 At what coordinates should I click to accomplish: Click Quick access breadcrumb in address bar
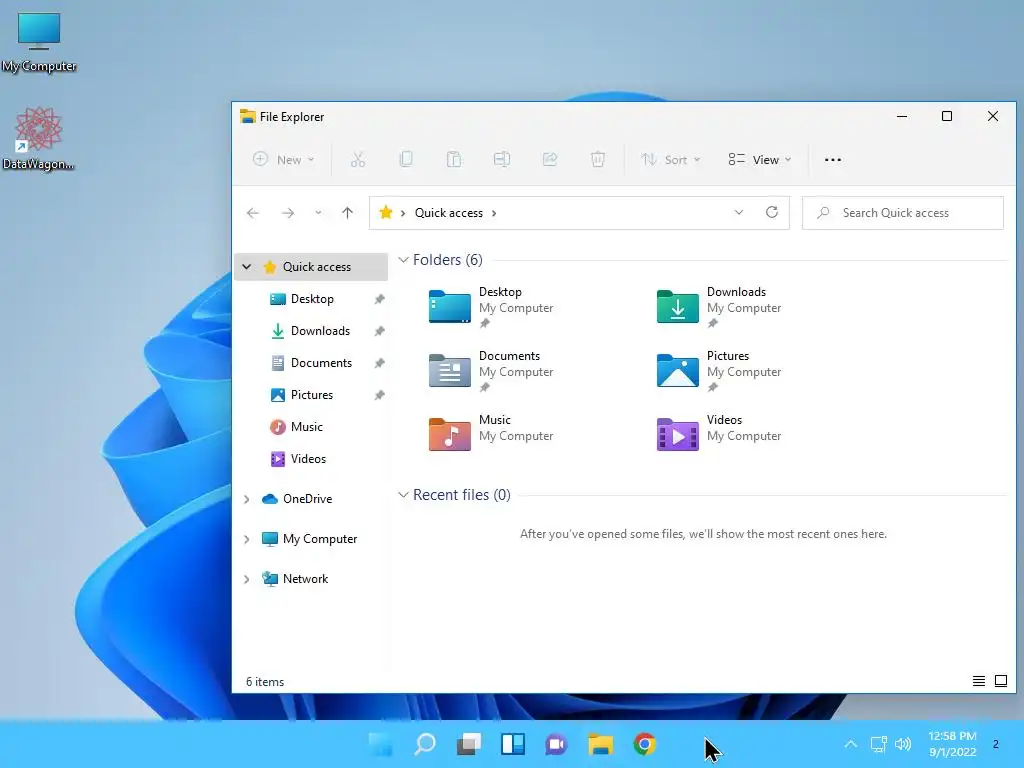pyautogui.click(x=449, y=213)
